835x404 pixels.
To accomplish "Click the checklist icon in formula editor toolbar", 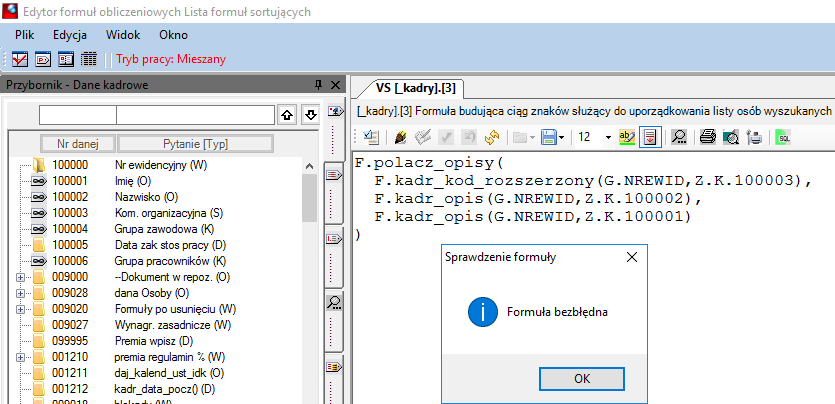I will click(x=371, y=137).
